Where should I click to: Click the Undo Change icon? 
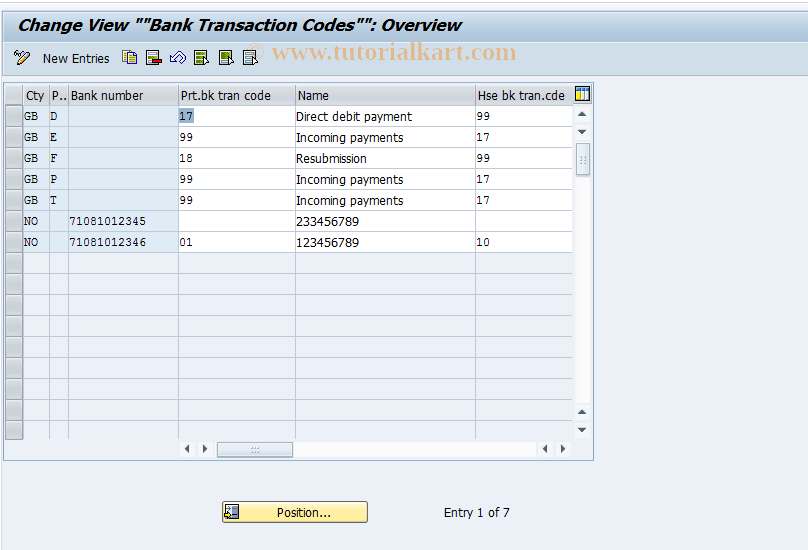pyautogui.click(x=178, y=58)
